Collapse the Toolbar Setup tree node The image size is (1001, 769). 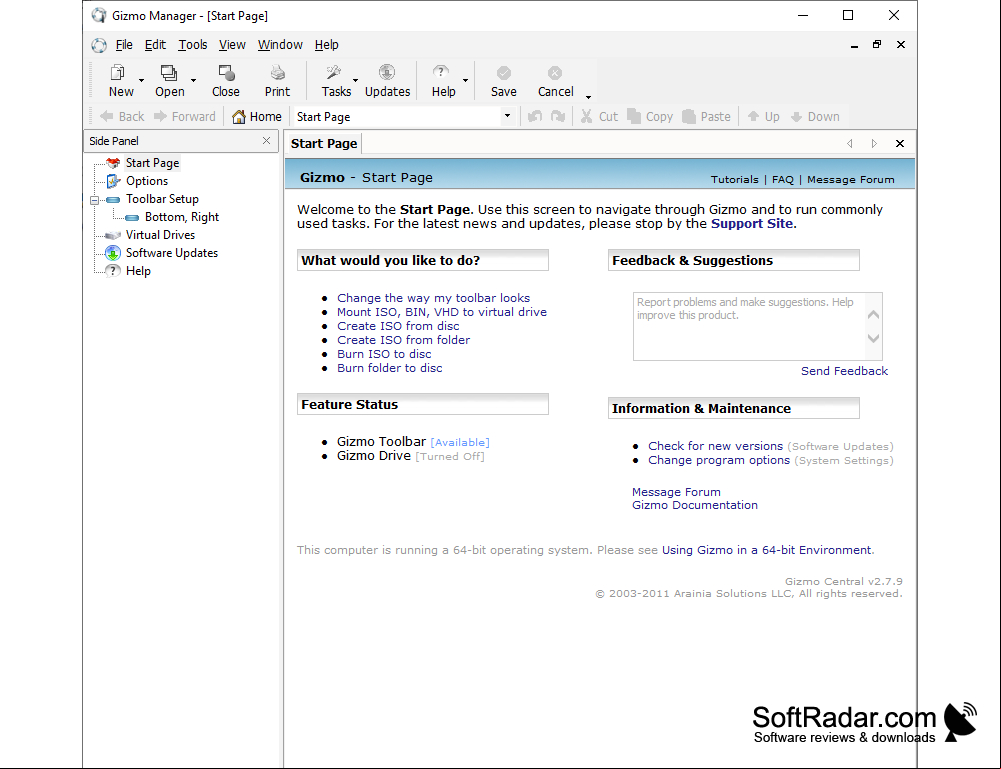[x=94, y=200]
